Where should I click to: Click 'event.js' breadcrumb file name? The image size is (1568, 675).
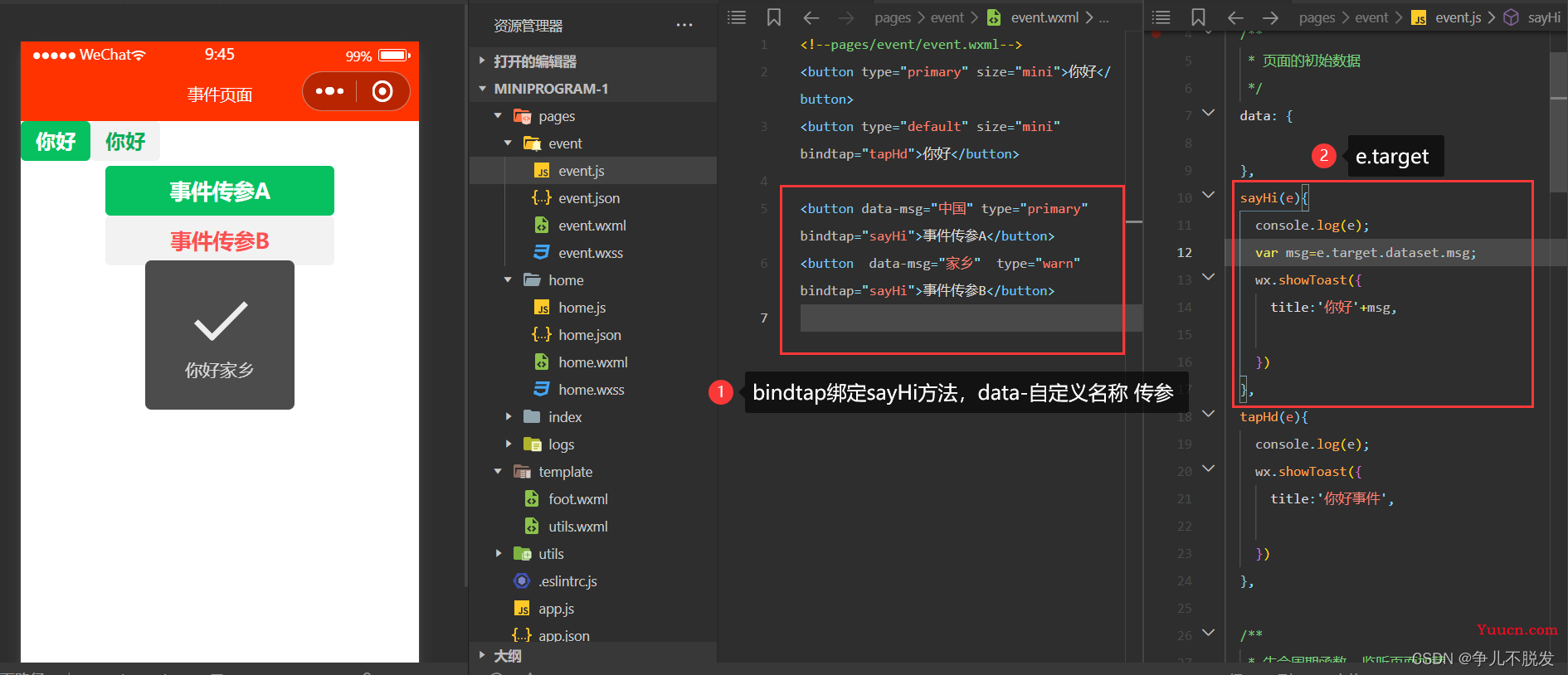tap(1458, 17)
